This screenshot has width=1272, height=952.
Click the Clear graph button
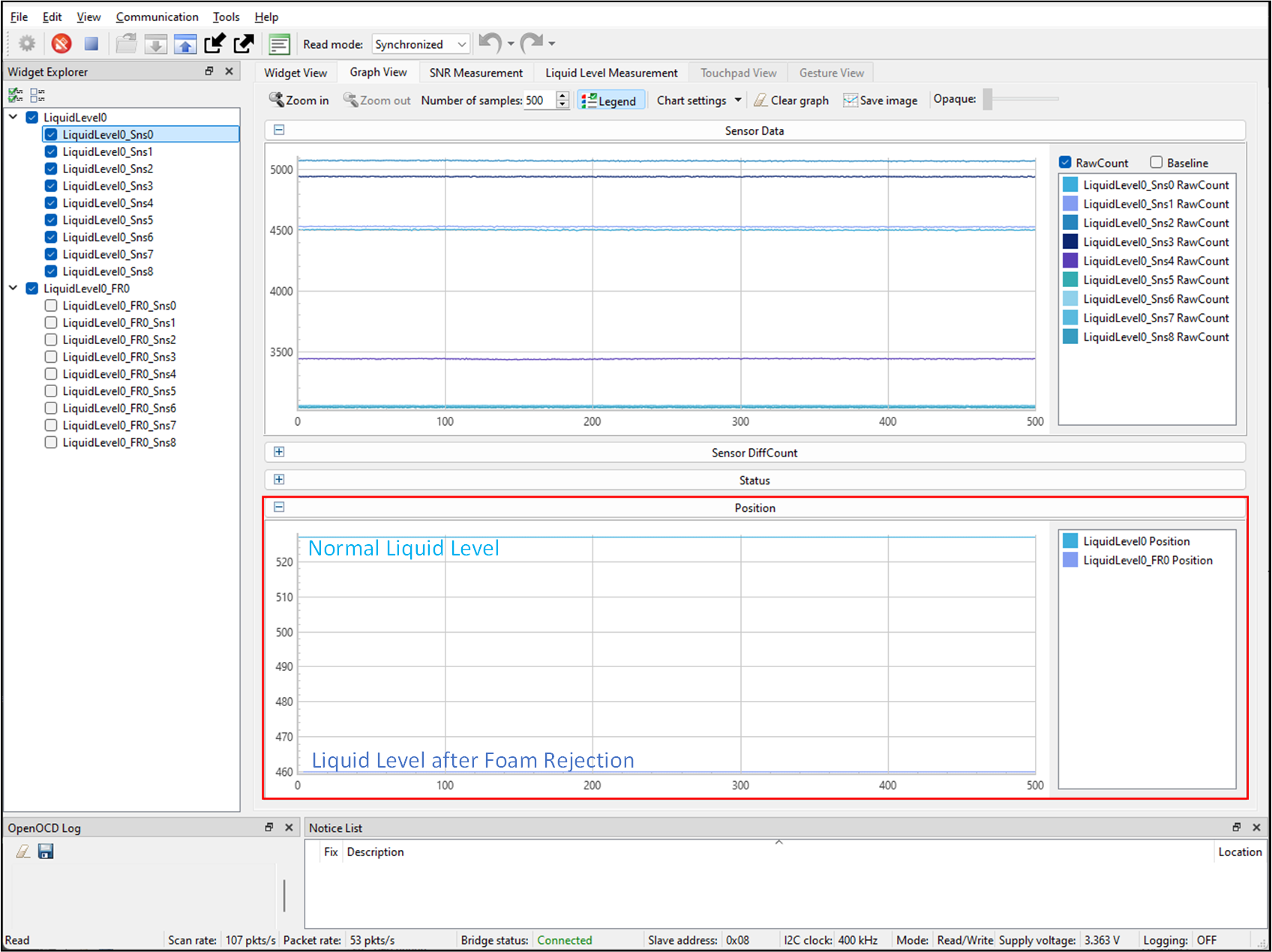tap(791, 100)
